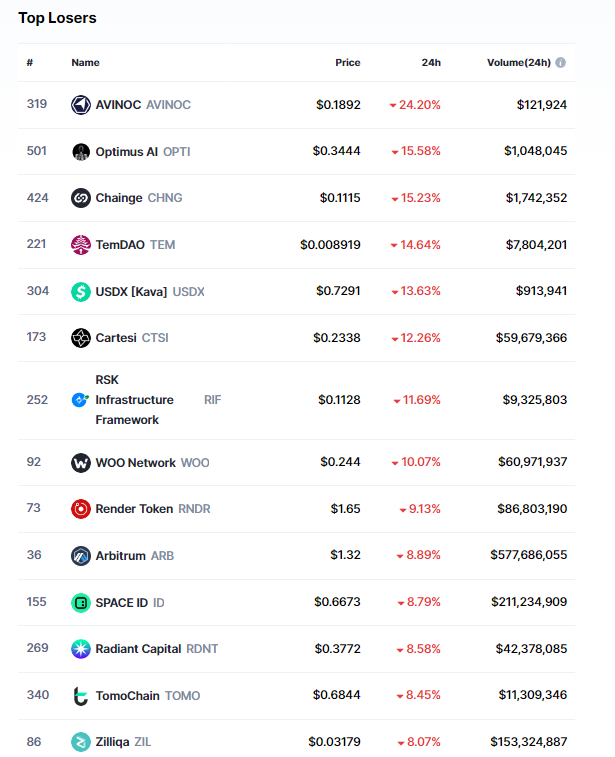Sort table by Price column header

(347, 63)
